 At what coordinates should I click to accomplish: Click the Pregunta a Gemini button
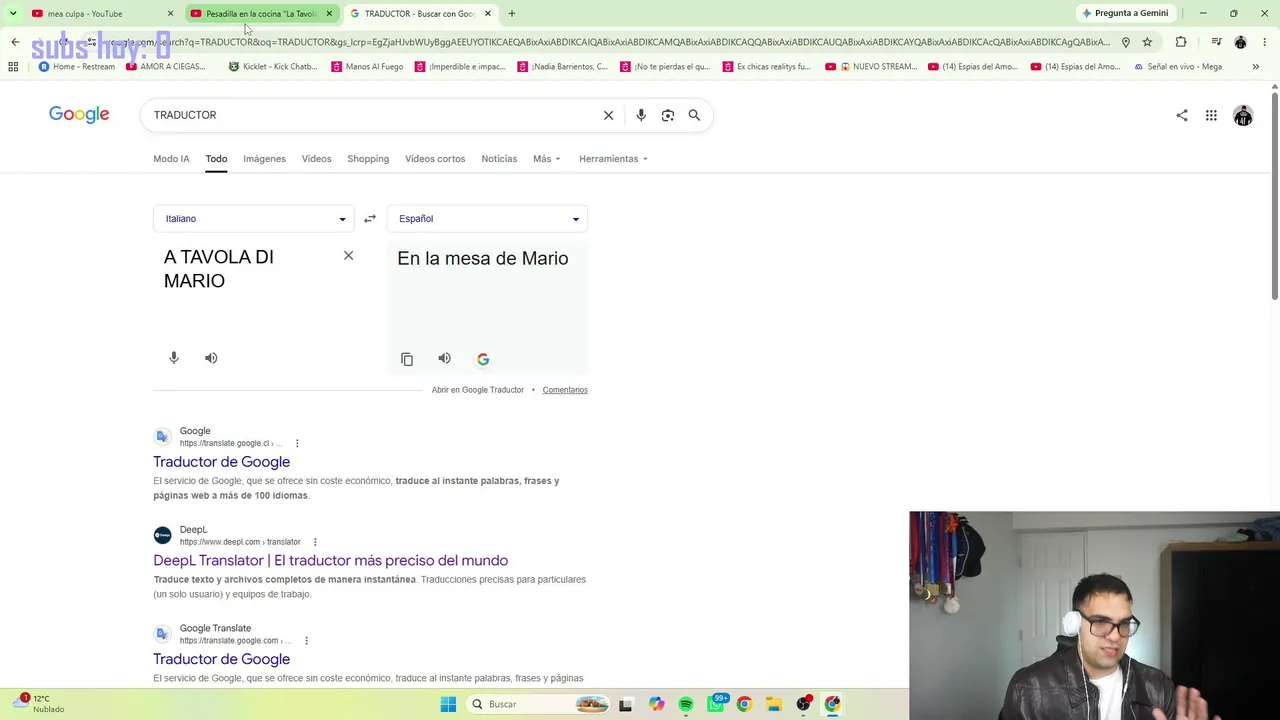(1125, 13)
